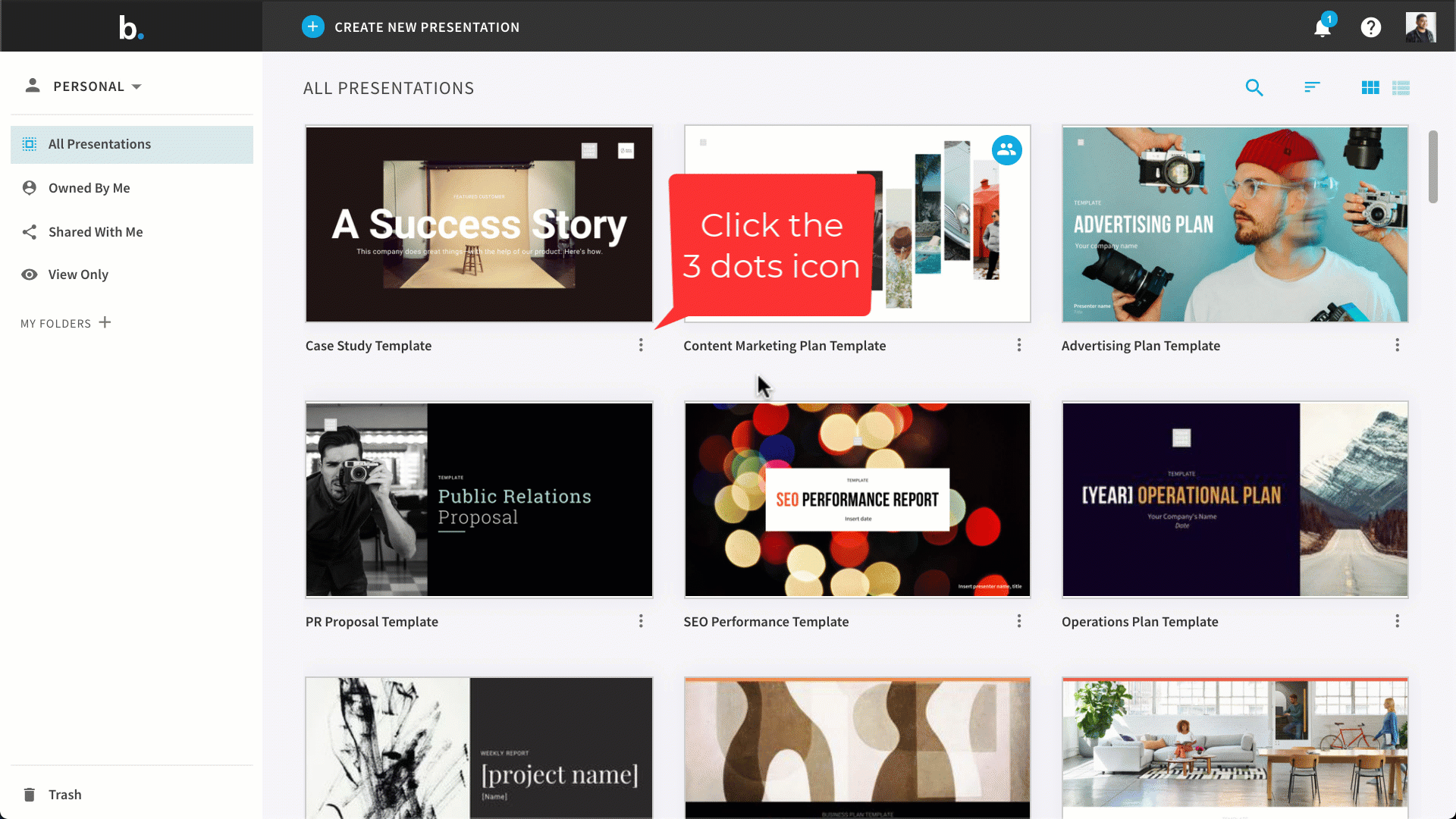Click Operations Plan Template title

1140,622
